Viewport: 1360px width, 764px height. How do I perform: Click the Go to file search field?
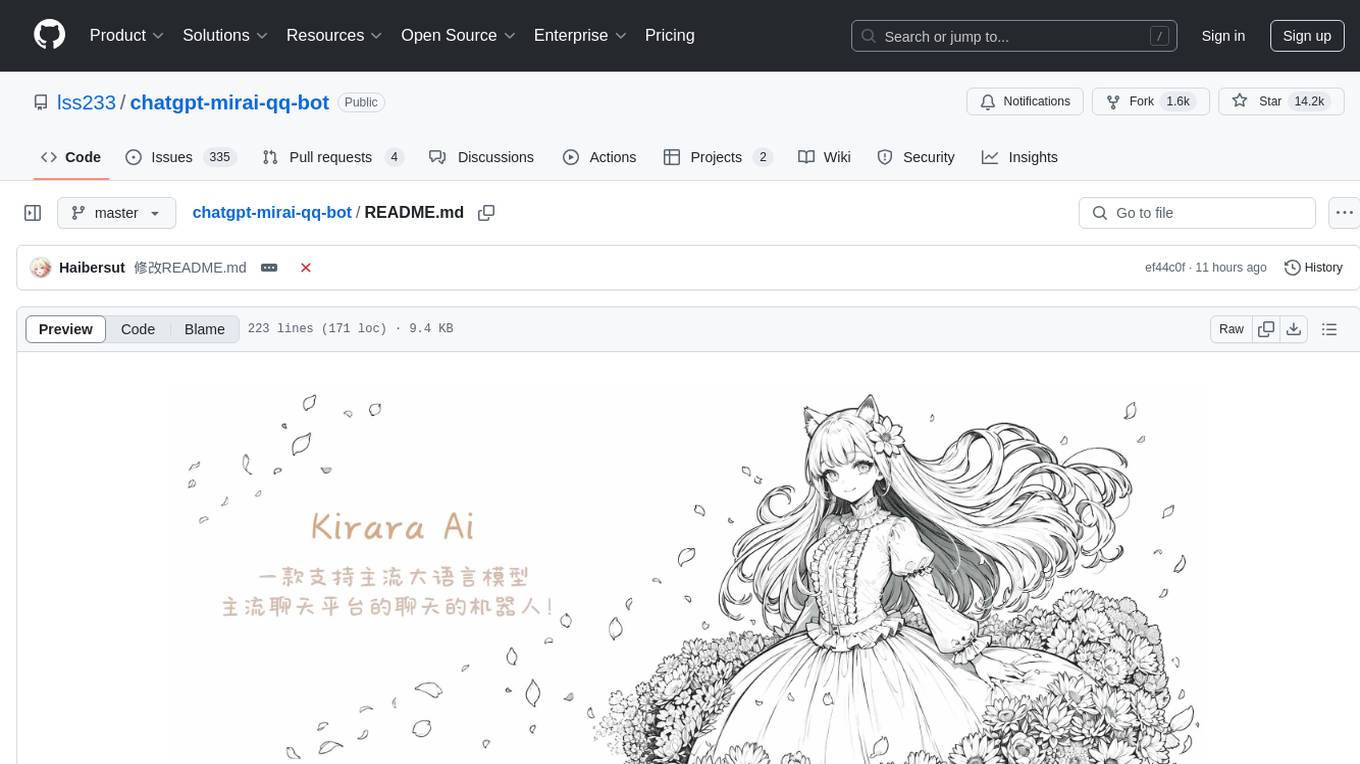1197,213
